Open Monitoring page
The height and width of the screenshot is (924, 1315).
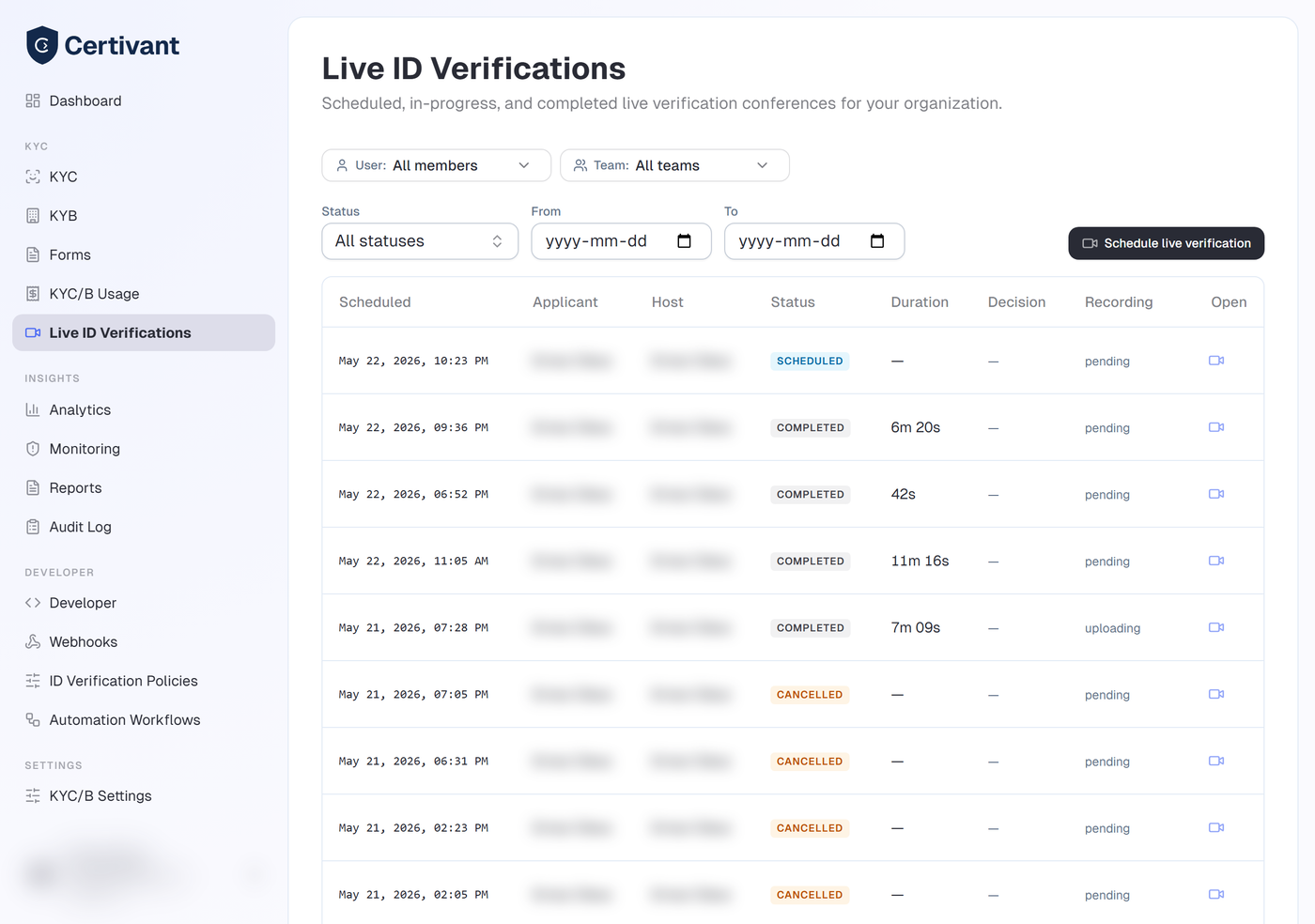point(144,449)
